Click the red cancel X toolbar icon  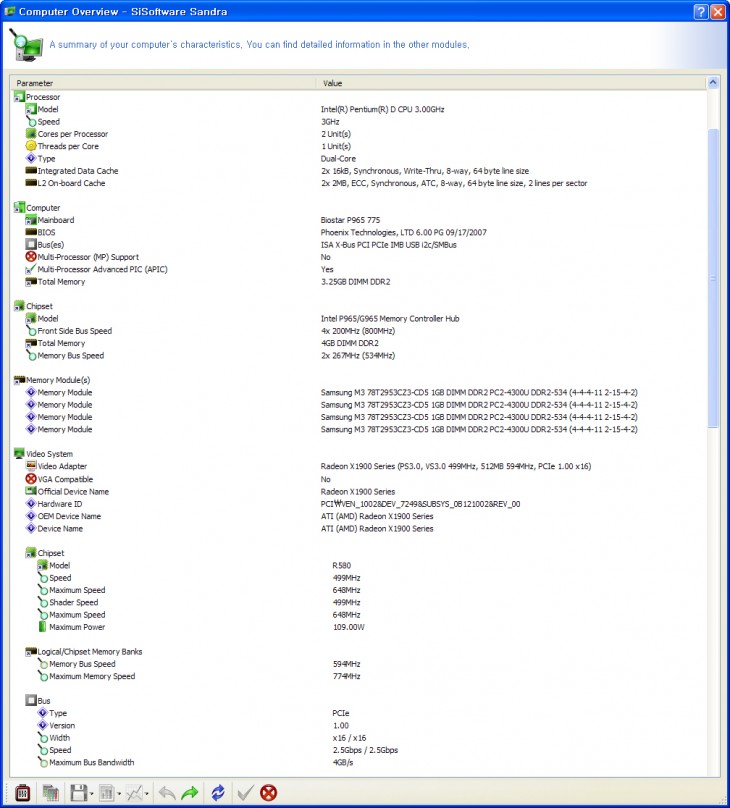click(269, 793)
